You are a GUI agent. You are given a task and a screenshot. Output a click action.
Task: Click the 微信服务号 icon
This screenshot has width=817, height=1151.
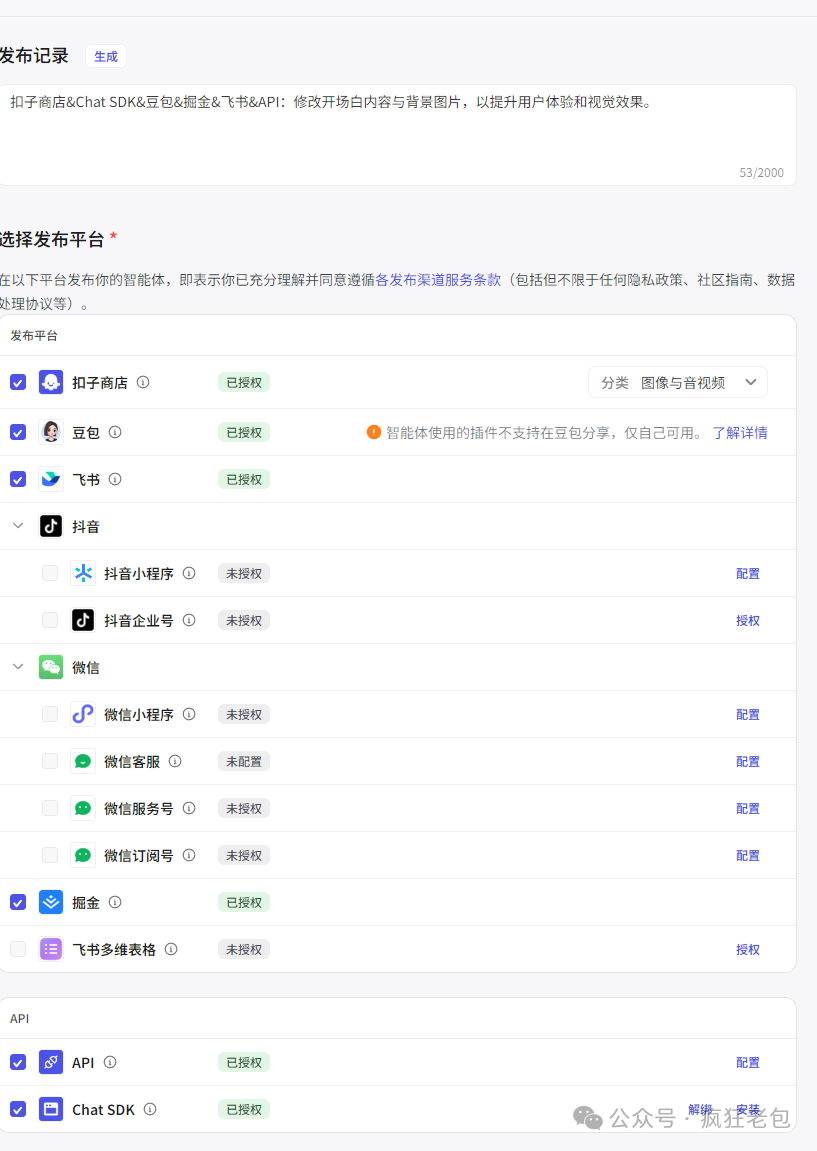pyautogui.click(x=83, y=808)
